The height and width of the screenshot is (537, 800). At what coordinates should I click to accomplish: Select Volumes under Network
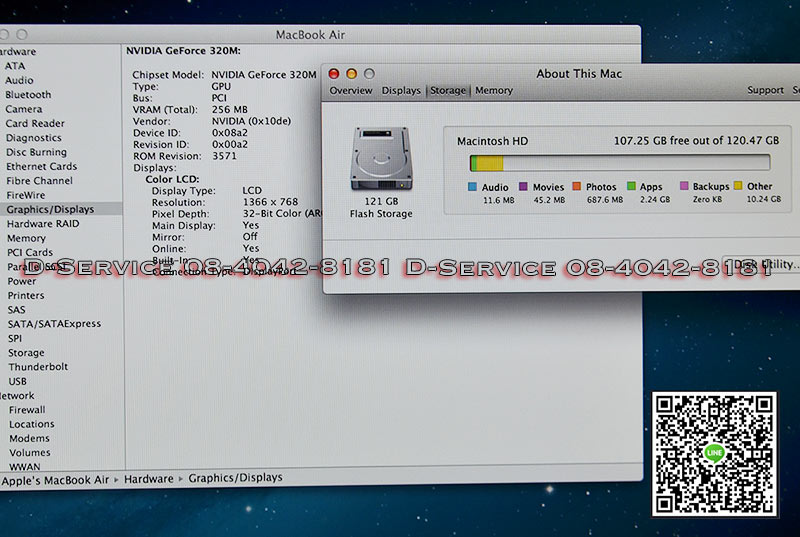point(30,452)
